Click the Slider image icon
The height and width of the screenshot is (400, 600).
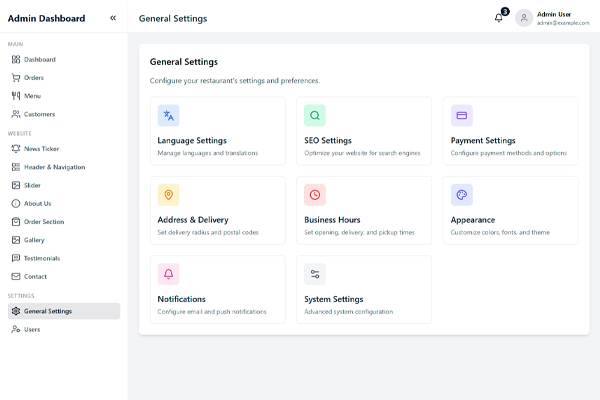pos(16,185)
